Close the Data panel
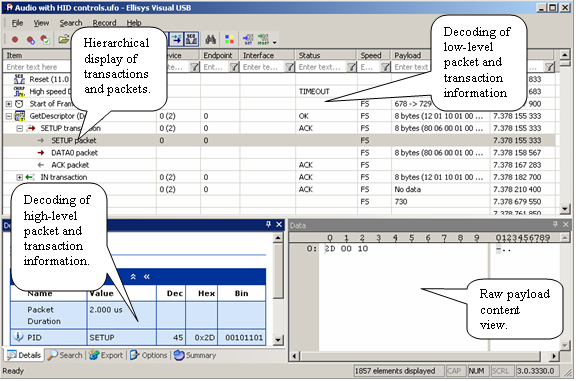The height and width of the screenshot is (381, 576). point(566,224)
